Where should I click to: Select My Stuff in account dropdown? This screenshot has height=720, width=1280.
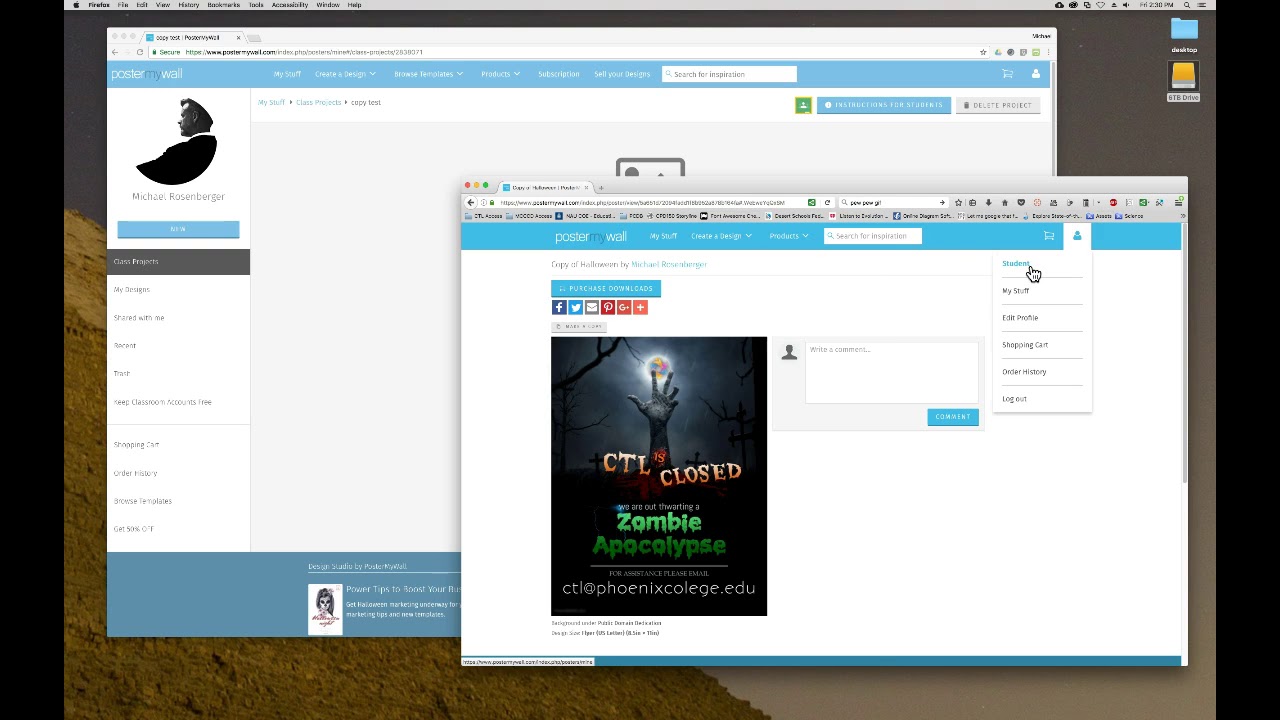click(1015, 291)
